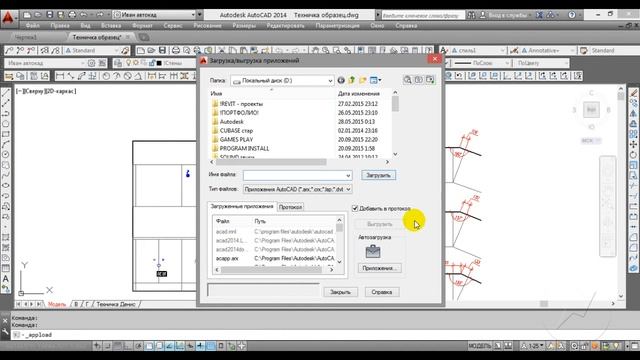This screenshot has height=360, width=640.
Task: Select the Загруженные приложения tab
Action: [x=242, y=207]
